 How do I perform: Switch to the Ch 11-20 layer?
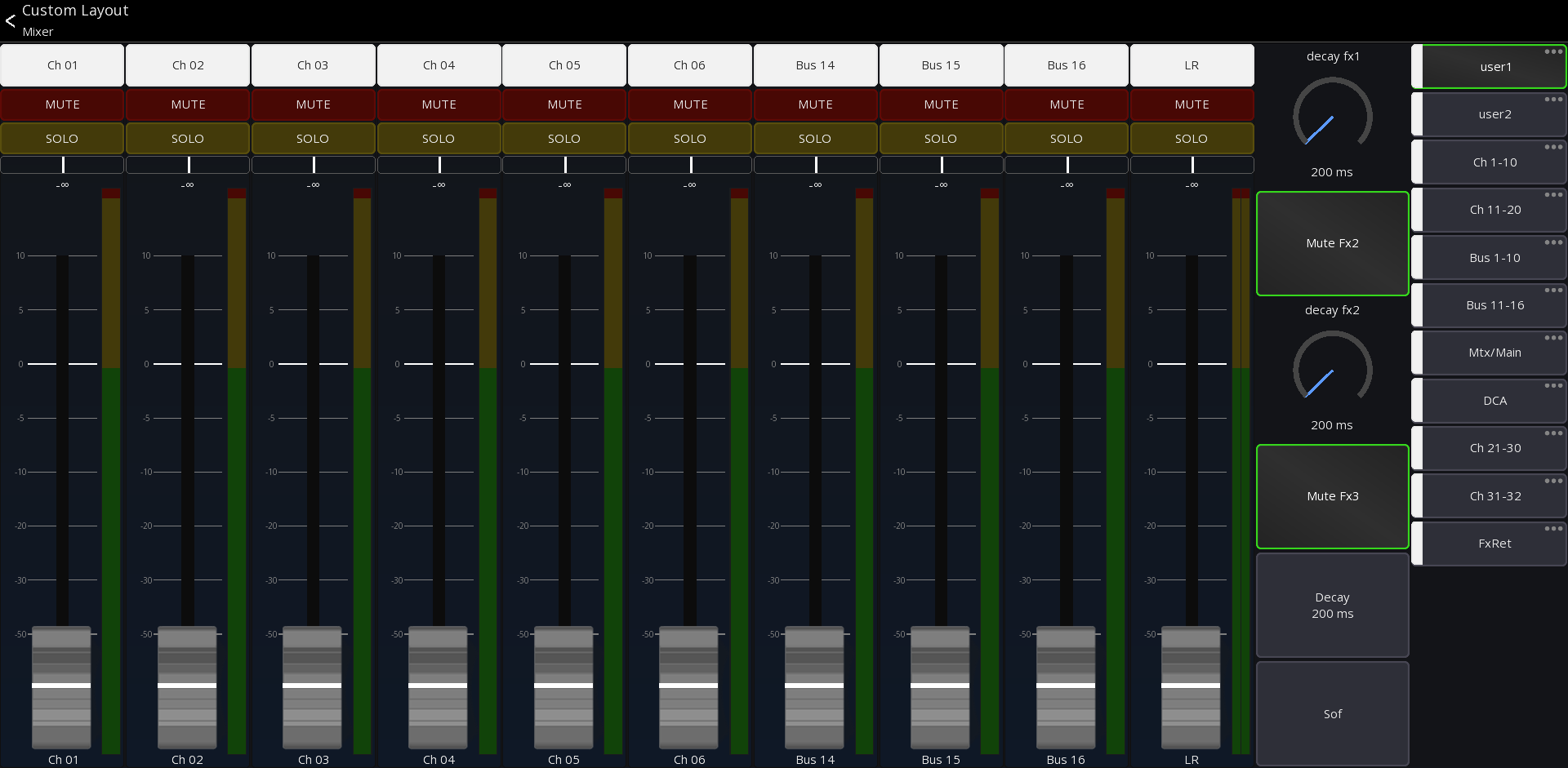[1489, 210]
